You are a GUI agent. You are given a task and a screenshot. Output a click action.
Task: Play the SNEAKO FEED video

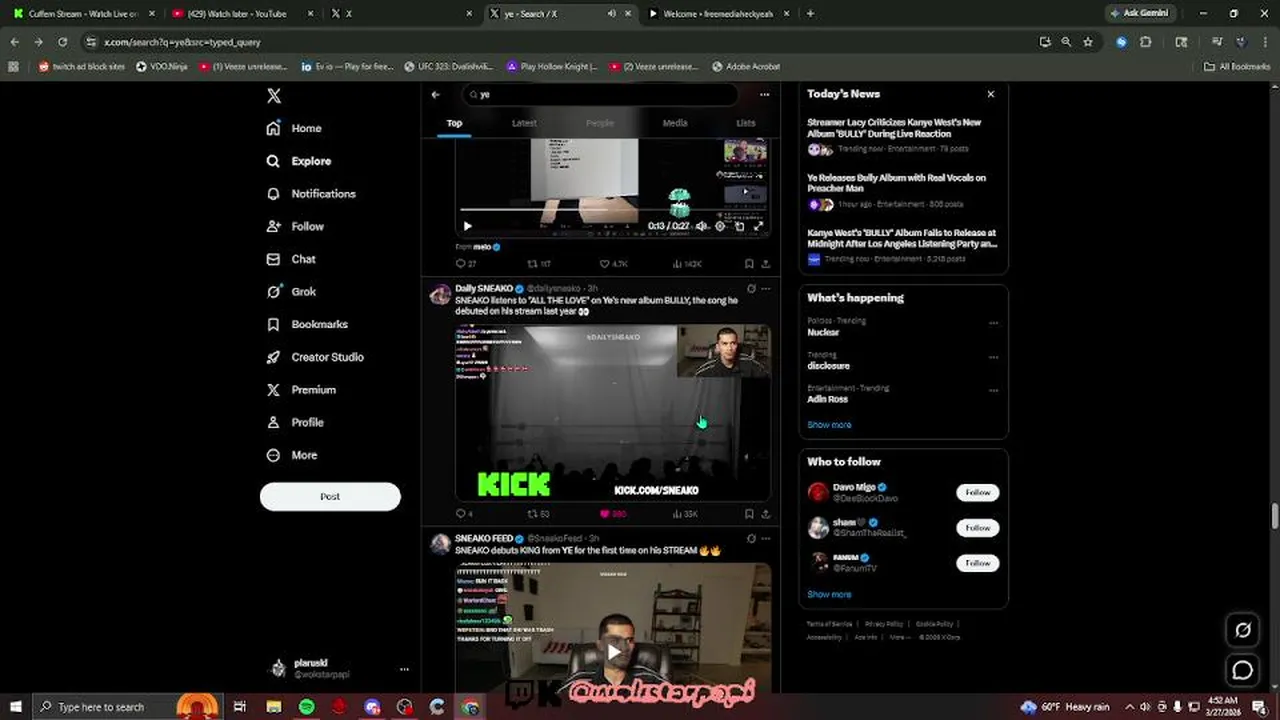613,652
